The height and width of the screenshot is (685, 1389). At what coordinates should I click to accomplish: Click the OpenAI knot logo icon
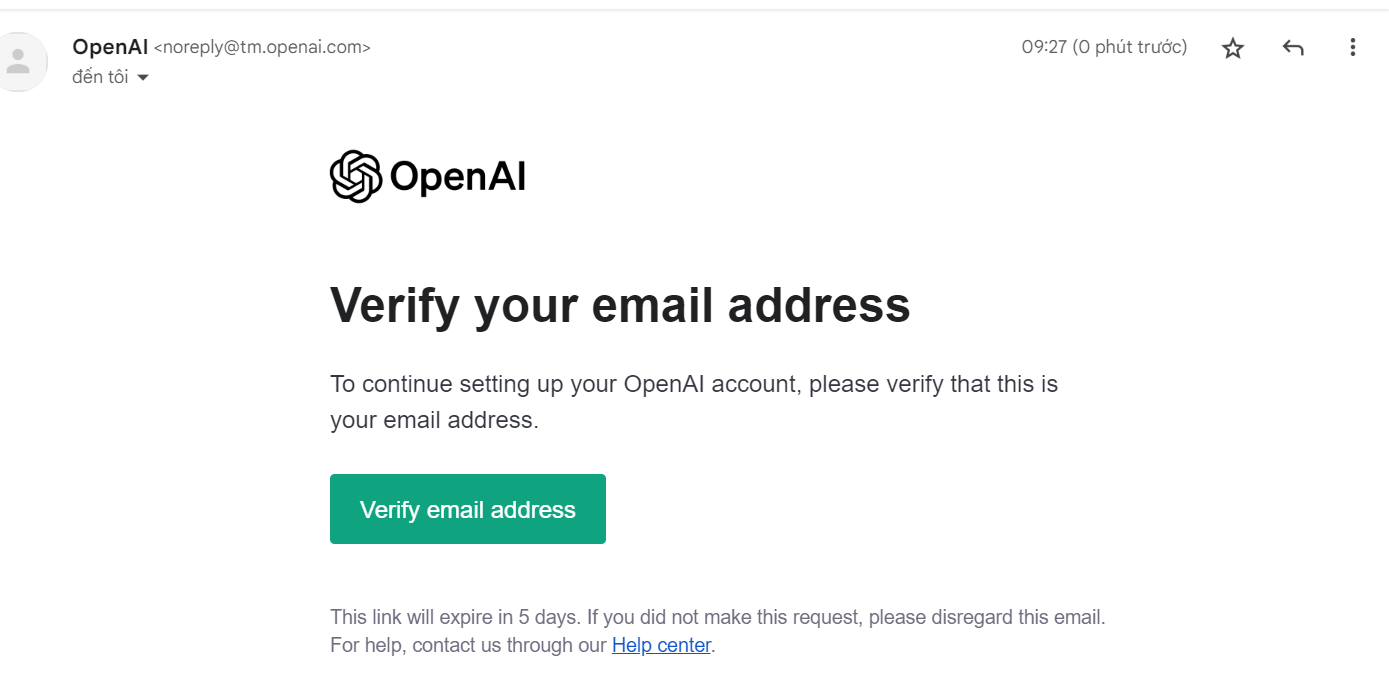356,177
